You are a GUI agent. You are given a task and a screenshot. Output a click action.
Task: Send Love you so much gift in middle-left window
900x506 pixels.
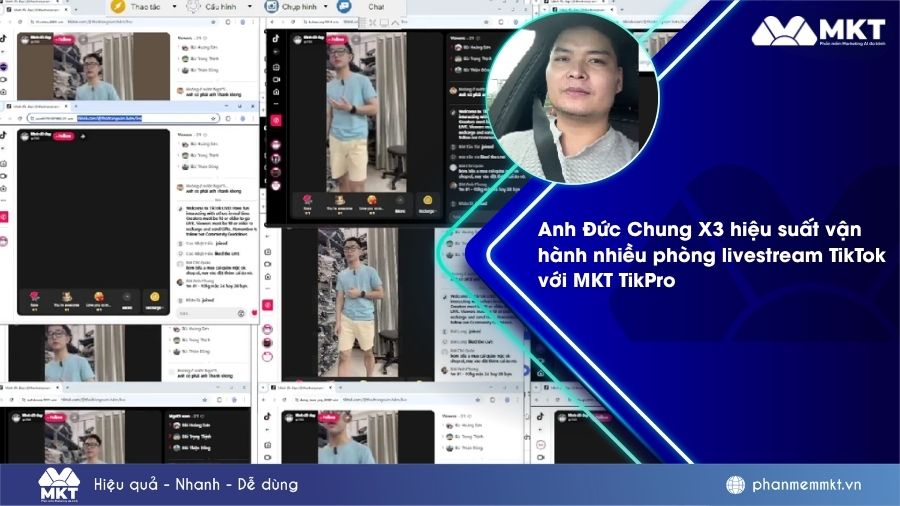tap(99, 299)
